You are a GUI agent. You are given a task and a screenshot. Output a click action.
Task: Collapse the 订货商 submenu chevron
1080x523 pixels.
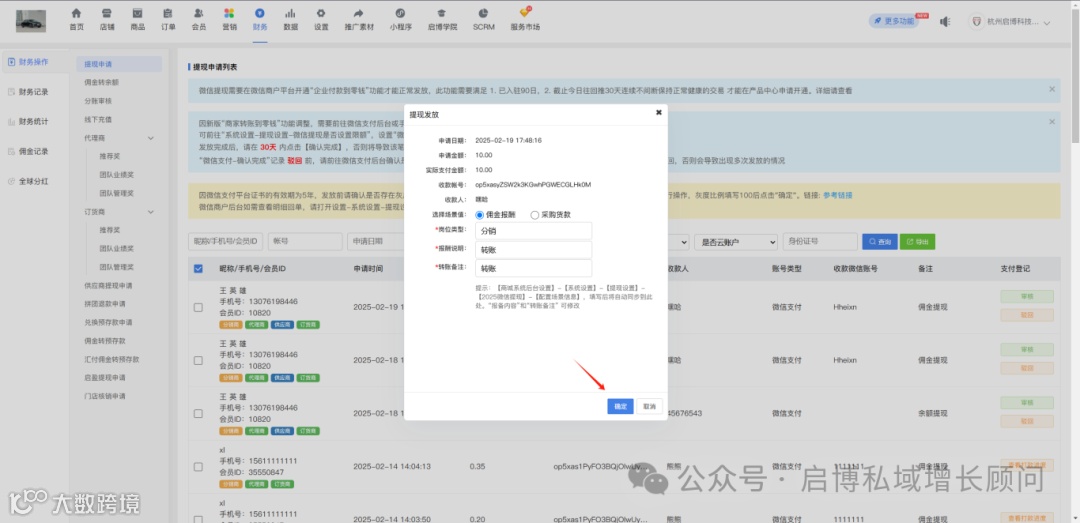click(151, 212)
